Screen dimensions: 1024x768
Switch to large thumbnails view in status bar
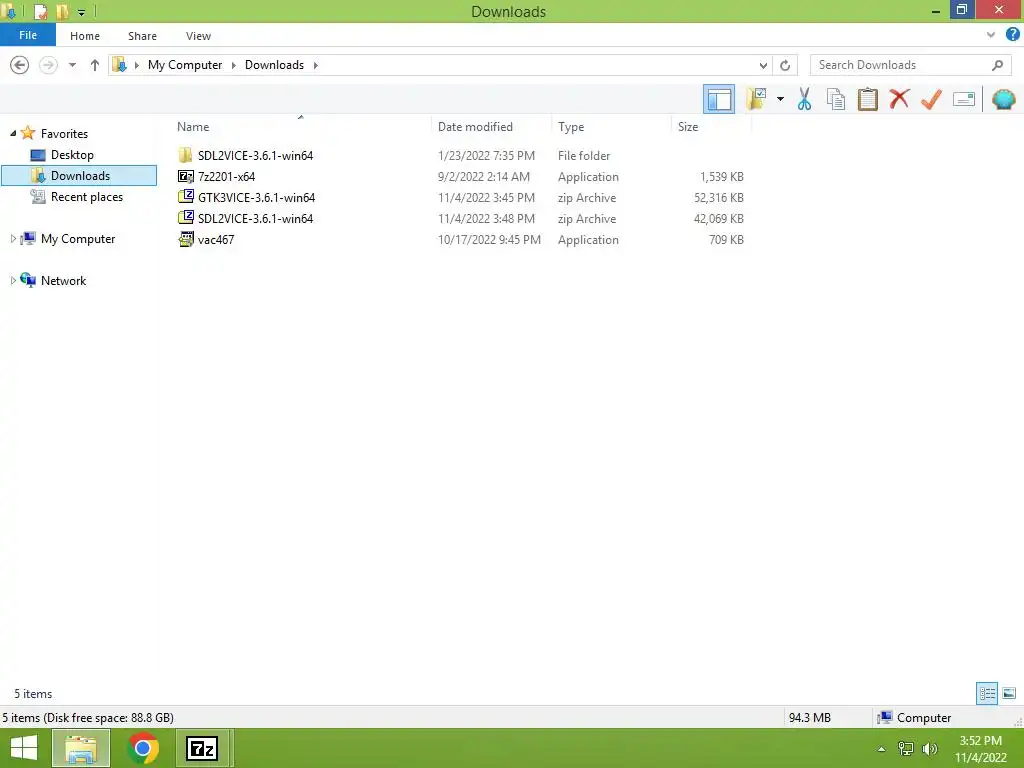pyautogui.click(x=1009, y=693)
